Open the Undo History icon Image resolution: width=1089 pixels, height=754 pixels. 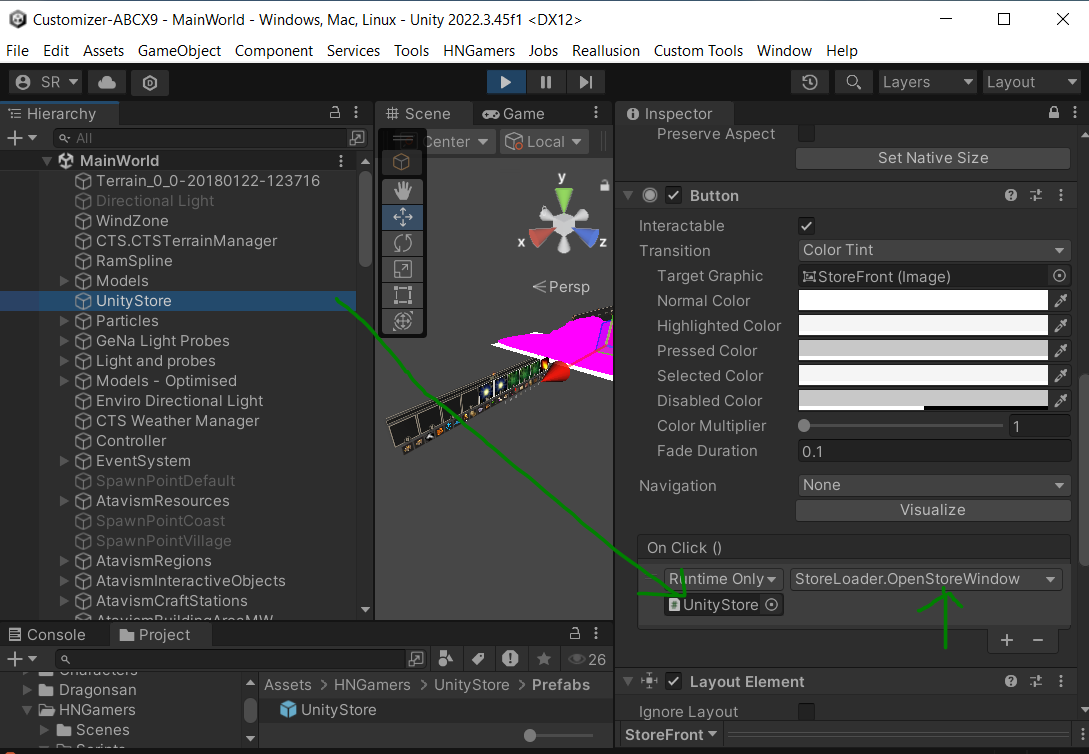(810, 82)
